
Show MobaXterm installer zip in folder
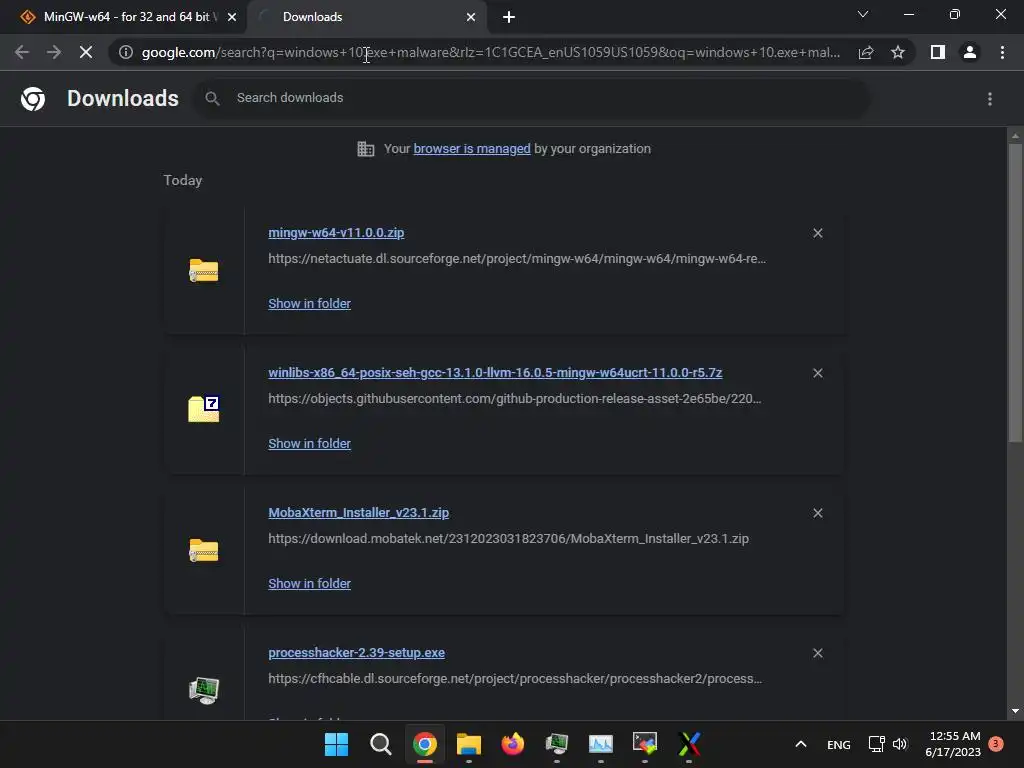(310, 584)
